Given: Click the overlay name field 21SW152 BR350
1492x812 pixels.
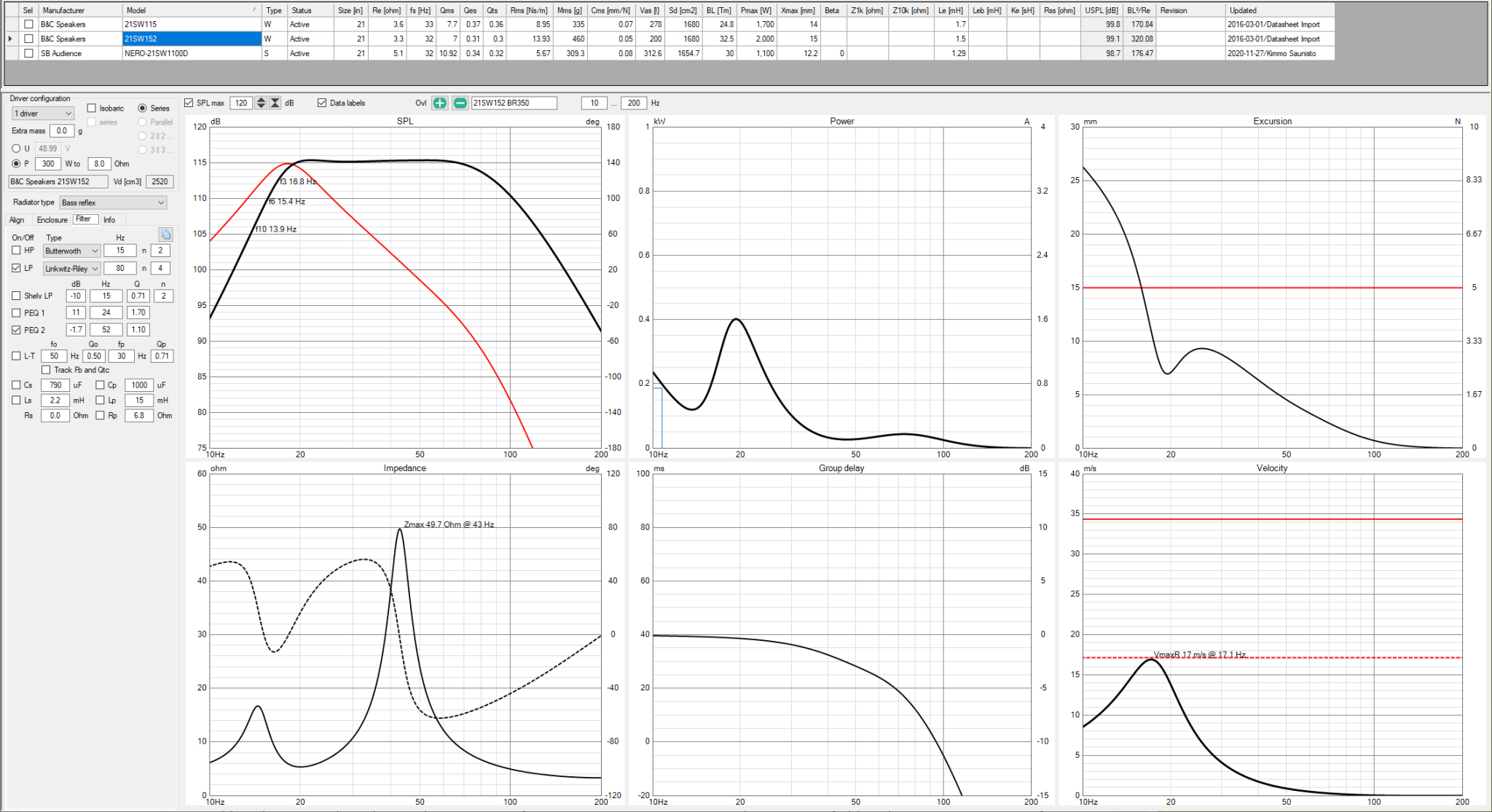Looking at the screenshot, I should 514,103.
